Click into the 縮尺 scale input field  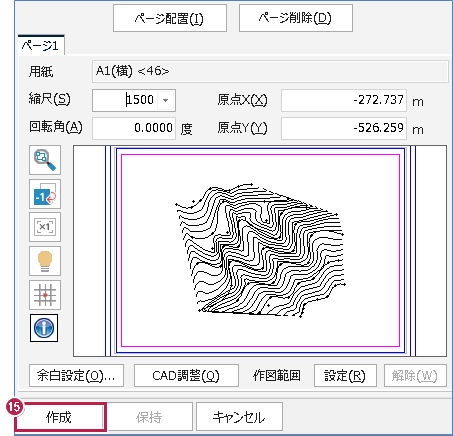tap(125, 100)
